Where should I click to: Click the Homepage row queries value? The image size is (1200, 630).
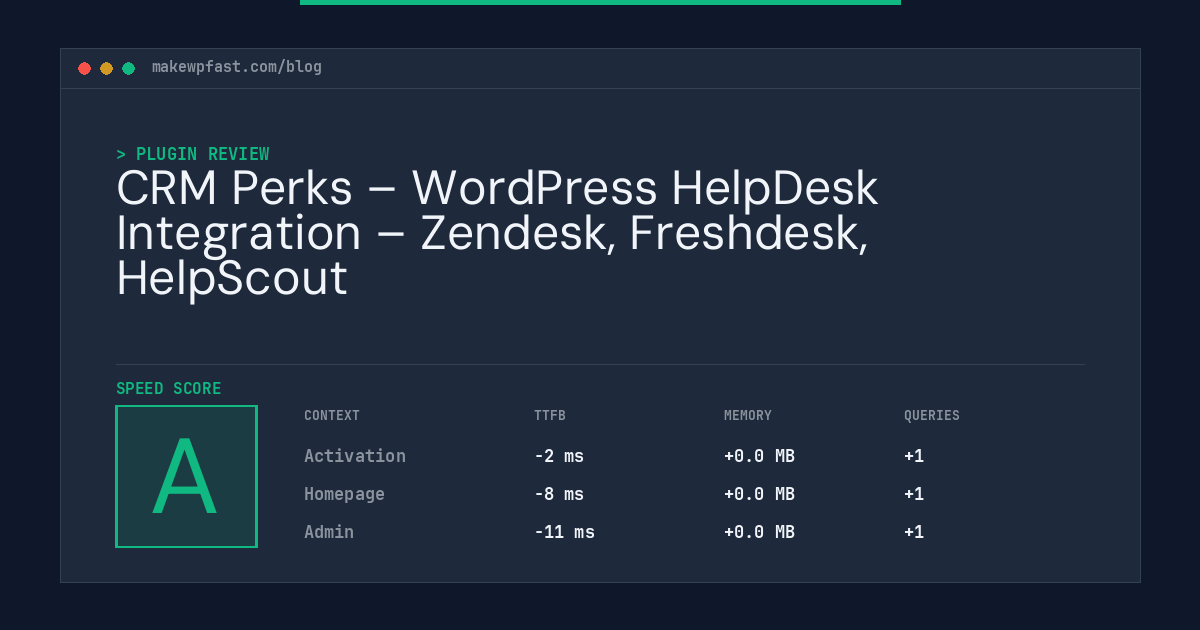(x=914, y=494)
